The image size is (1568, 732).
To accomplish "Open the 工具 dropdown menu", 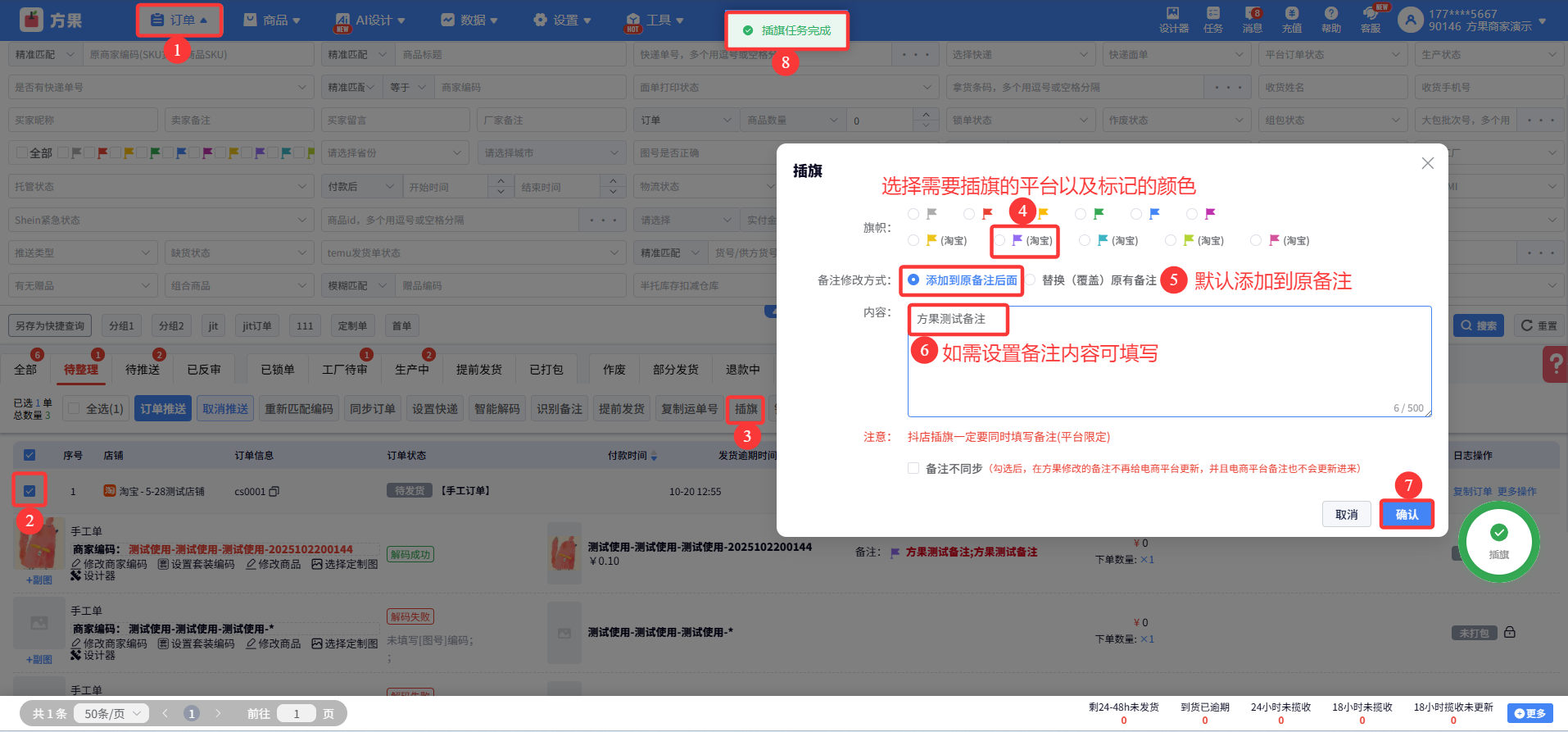I will tap(655, 20).
